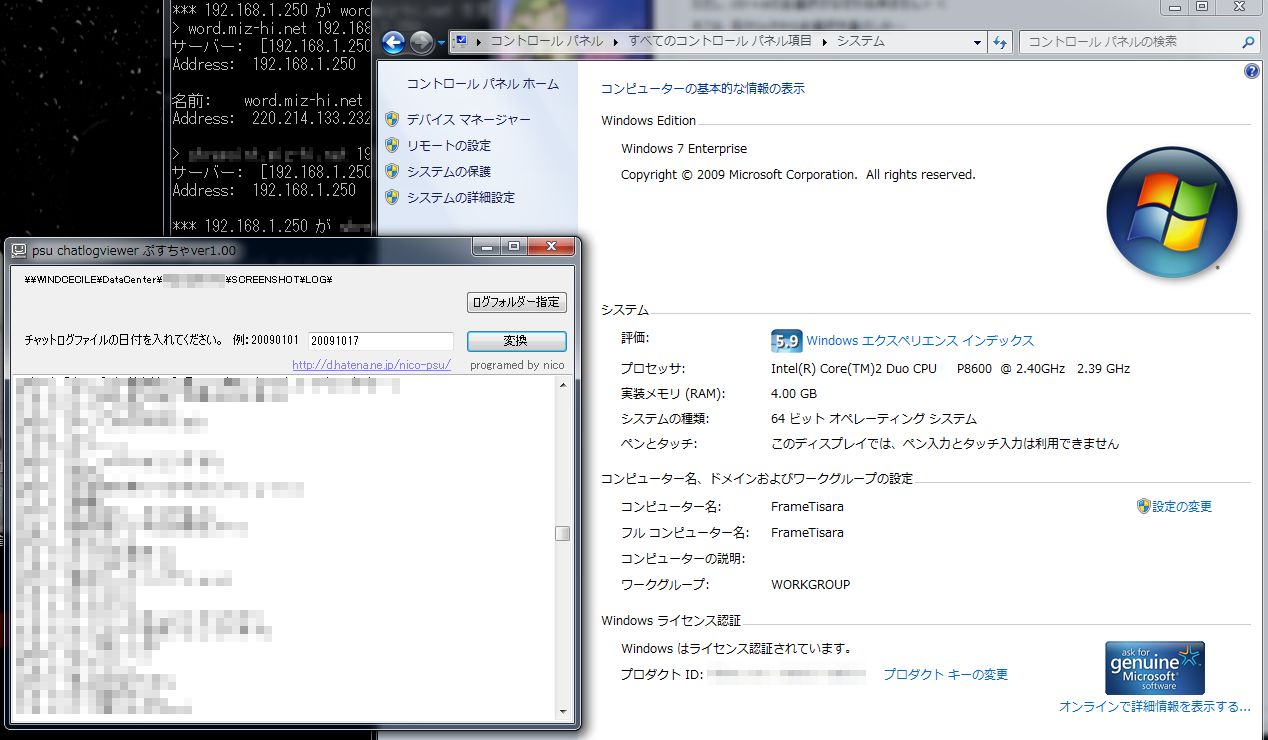Click the address bar computer icon
1268x740 pixels.
pos(461,41)
